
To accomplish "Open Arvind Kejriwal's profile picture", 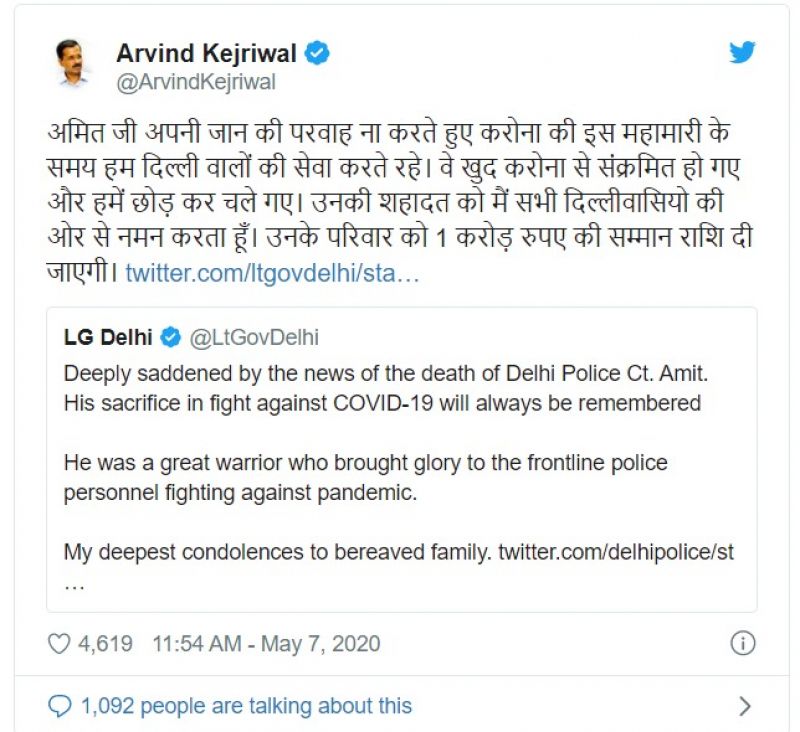I will coord(72,65).
